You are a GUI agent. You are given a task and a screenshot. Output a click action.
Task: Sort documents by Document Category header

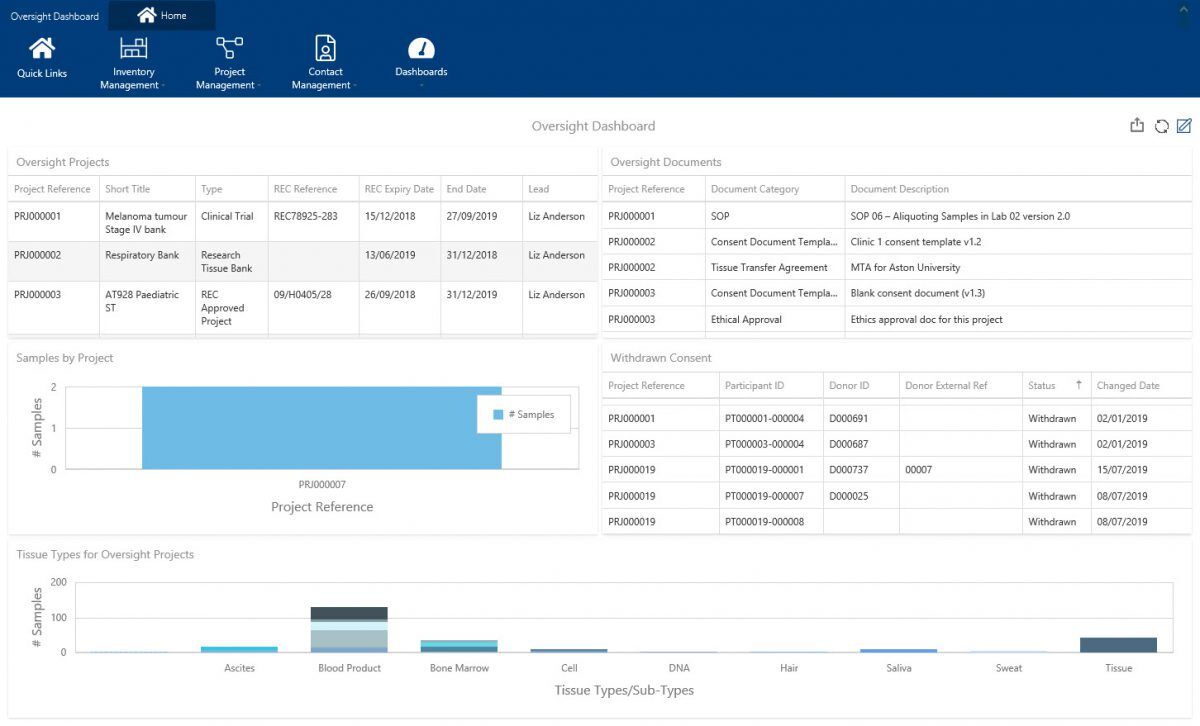point(774,189)
